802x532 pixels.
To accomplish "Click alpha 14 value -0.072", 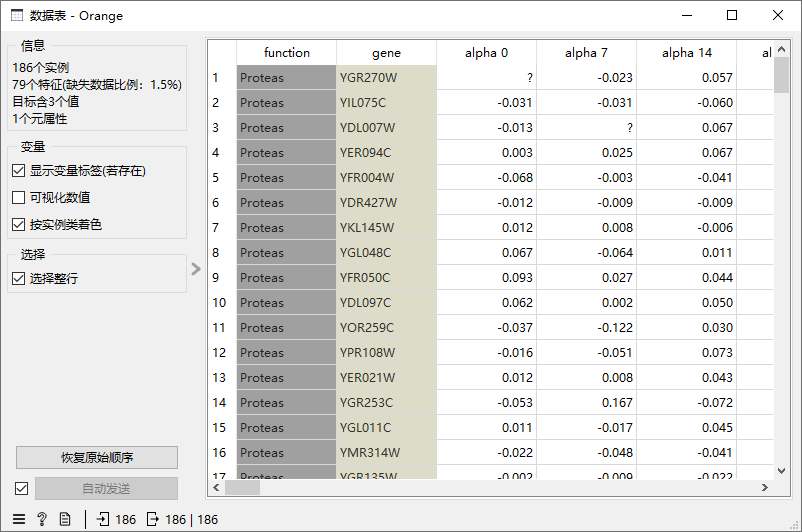I will pyautogui.click(x=686, y=403).
